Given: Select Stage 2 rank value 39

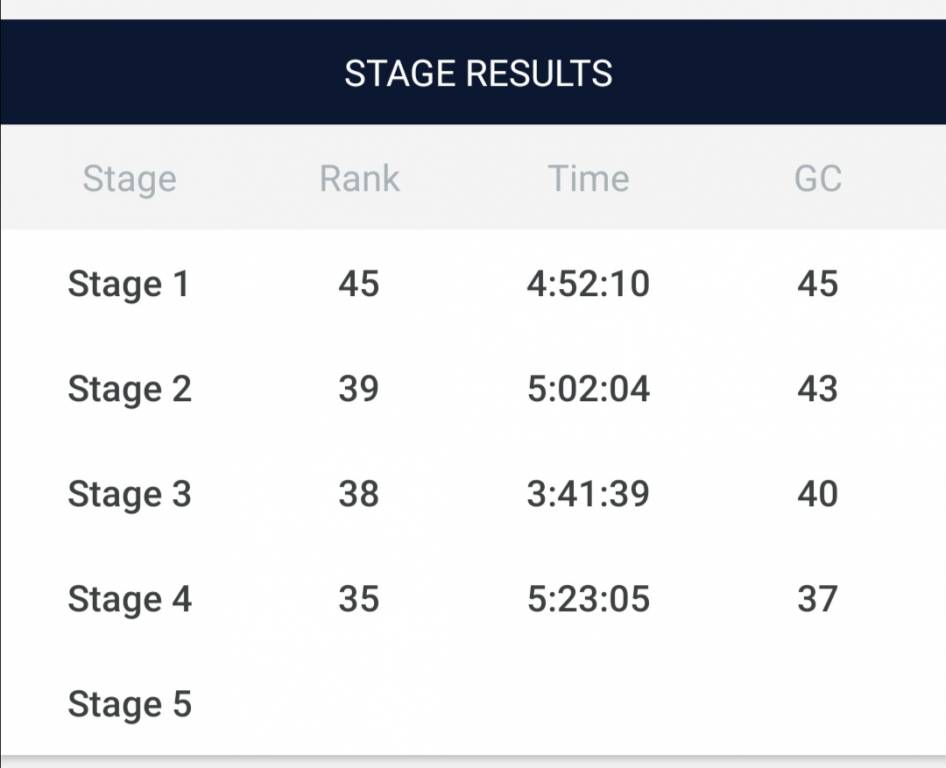Looking at the screenshot, I should click(x=359, y=389).
